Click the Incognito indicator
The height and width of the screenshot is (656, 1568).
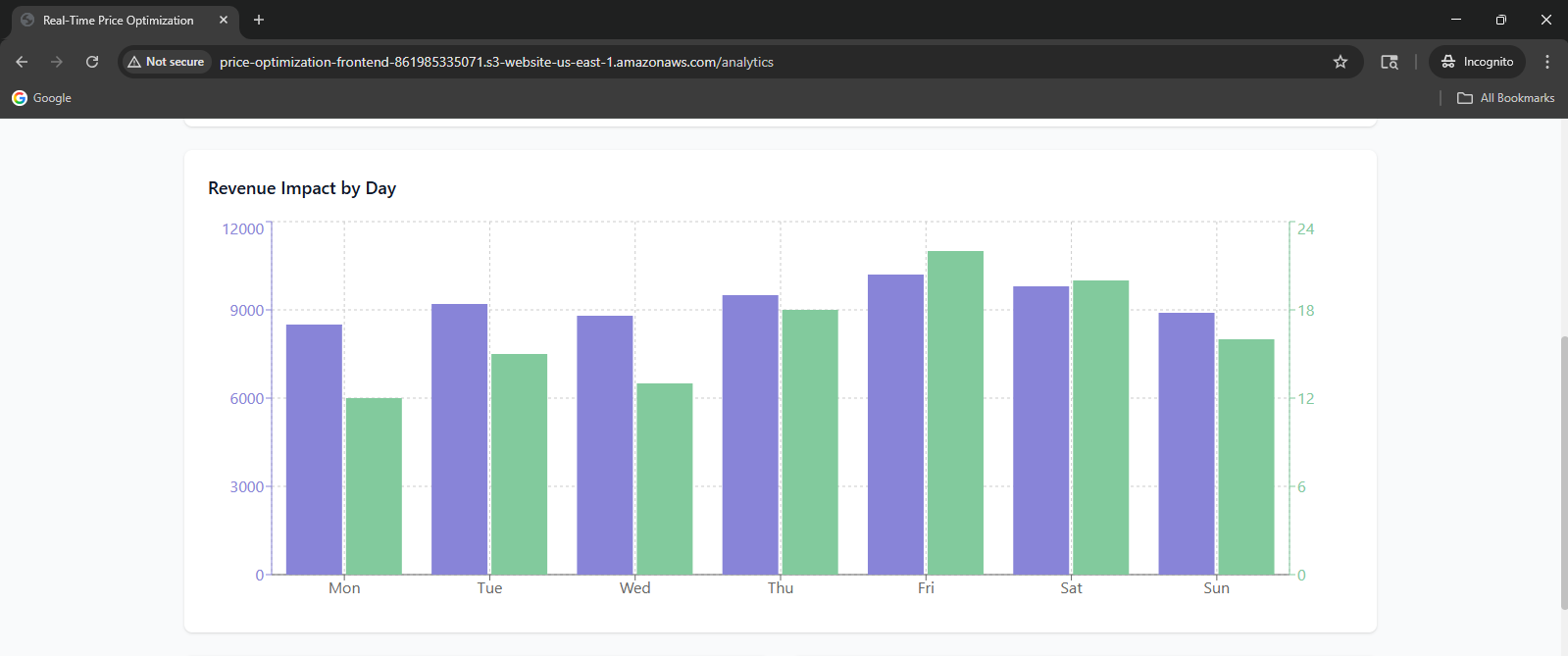1477,62
